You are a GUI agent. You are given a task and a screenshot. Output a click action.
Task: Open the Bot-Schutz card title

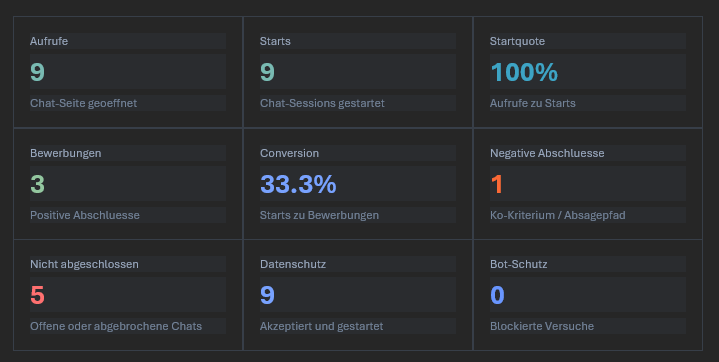519,264
